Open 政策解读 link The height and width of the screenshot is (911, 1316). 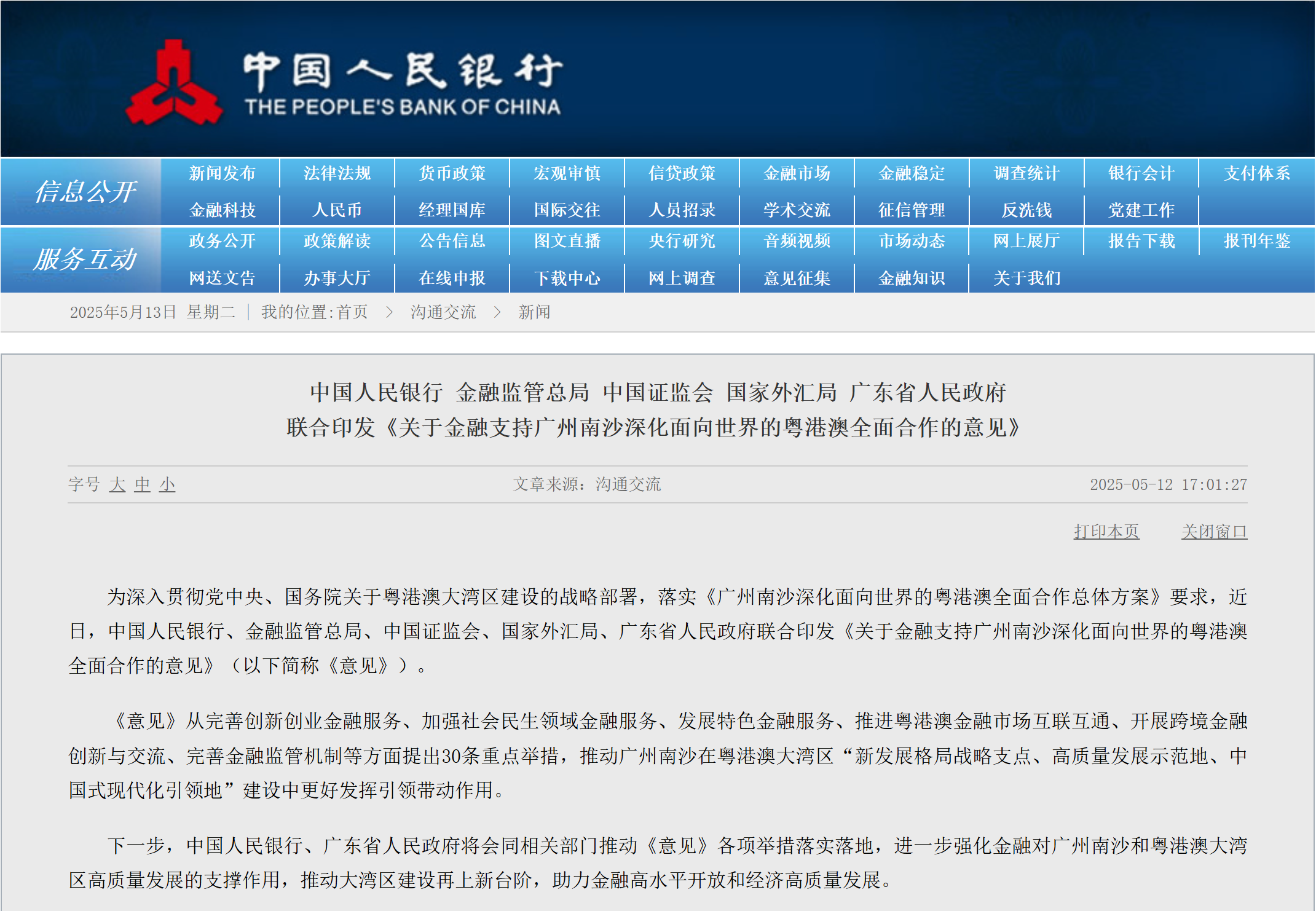[x=337, y=241]
